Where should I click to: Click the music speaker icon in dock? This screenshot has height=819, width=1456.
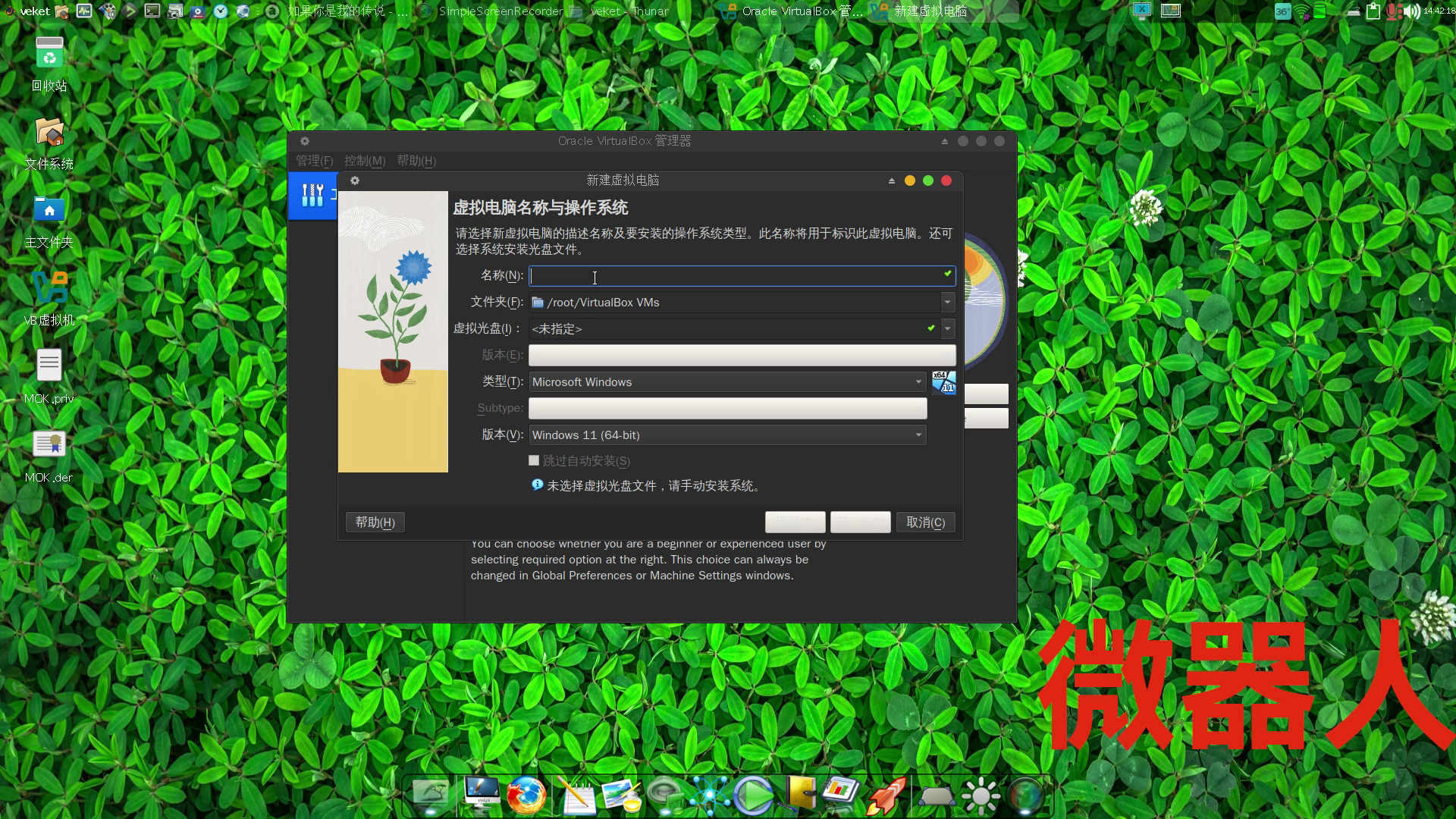click(667, 795)
